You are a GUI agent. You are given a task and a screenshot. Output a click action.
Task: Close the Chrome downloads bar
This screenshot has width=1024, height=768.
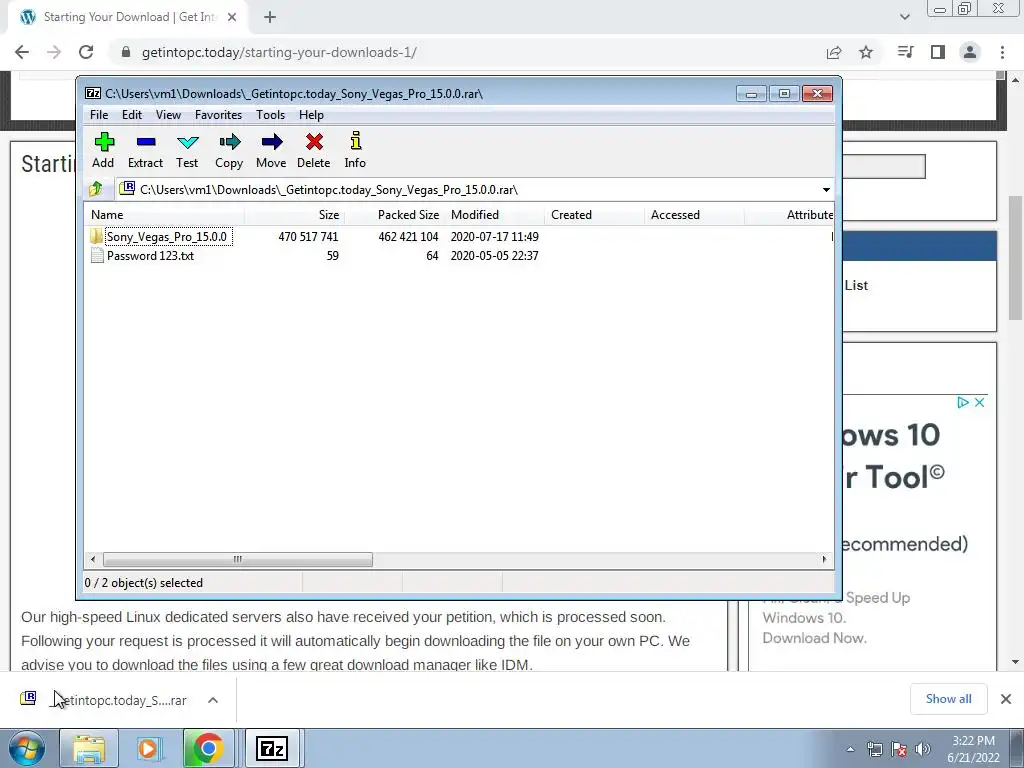tap(1006, 699)
